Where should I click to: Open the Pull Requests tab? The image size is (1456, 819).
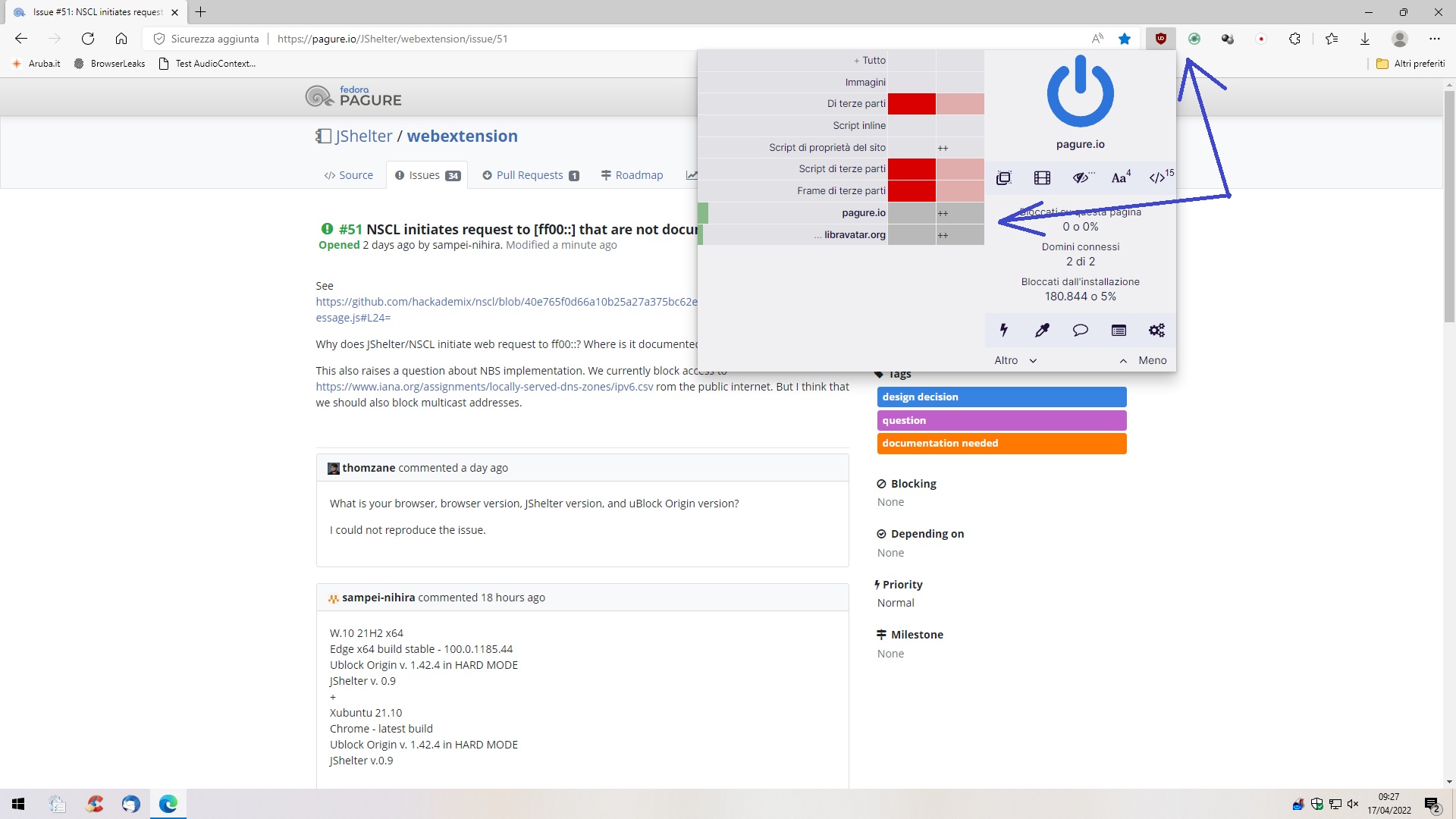[x=531, y=175]
